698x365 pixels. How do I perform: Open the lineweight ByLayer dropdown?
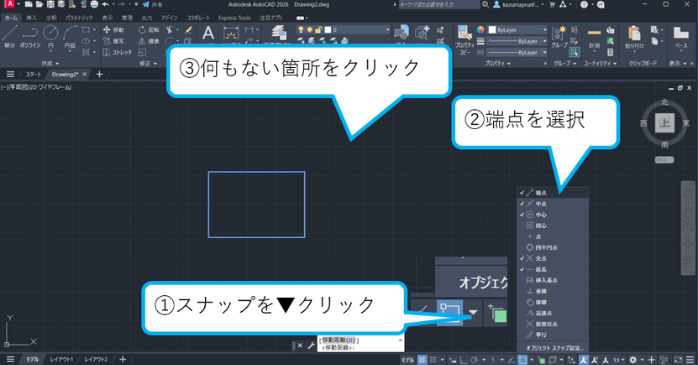pos(518,41)
